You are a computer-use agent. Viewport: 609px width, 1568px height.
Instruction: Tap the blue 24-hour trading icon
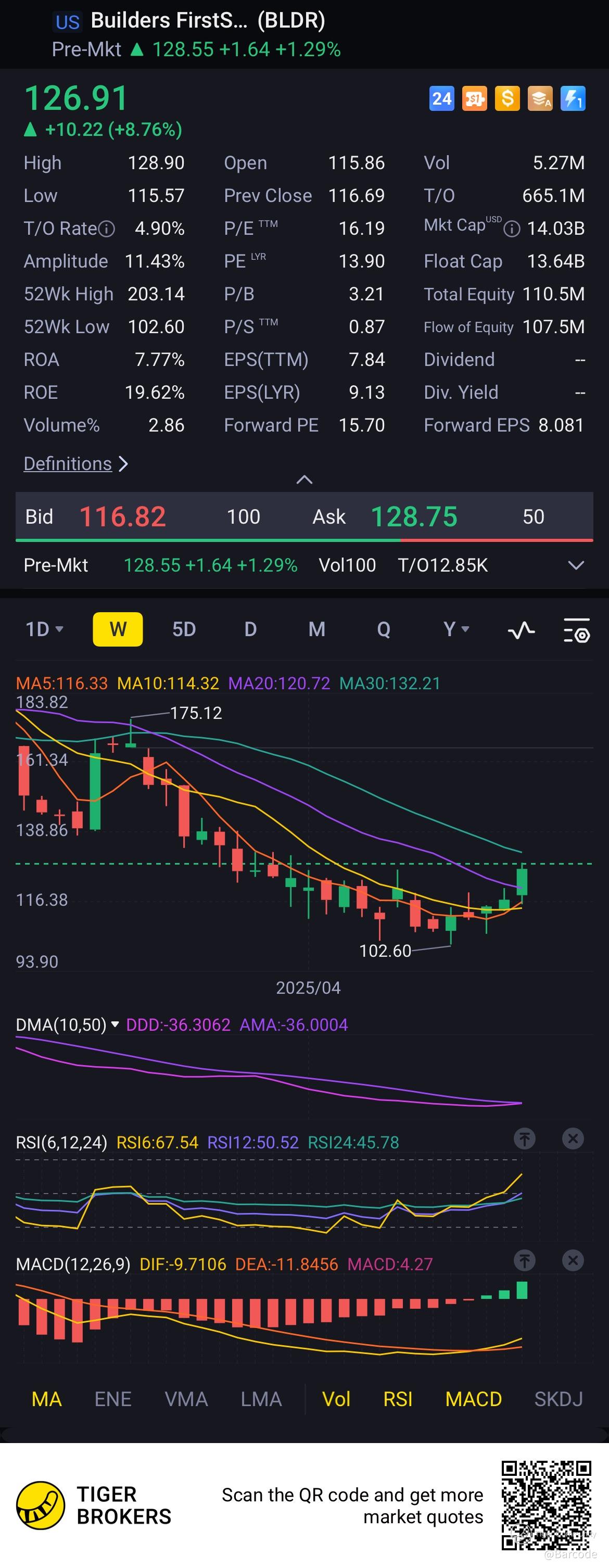pos(442,98)
